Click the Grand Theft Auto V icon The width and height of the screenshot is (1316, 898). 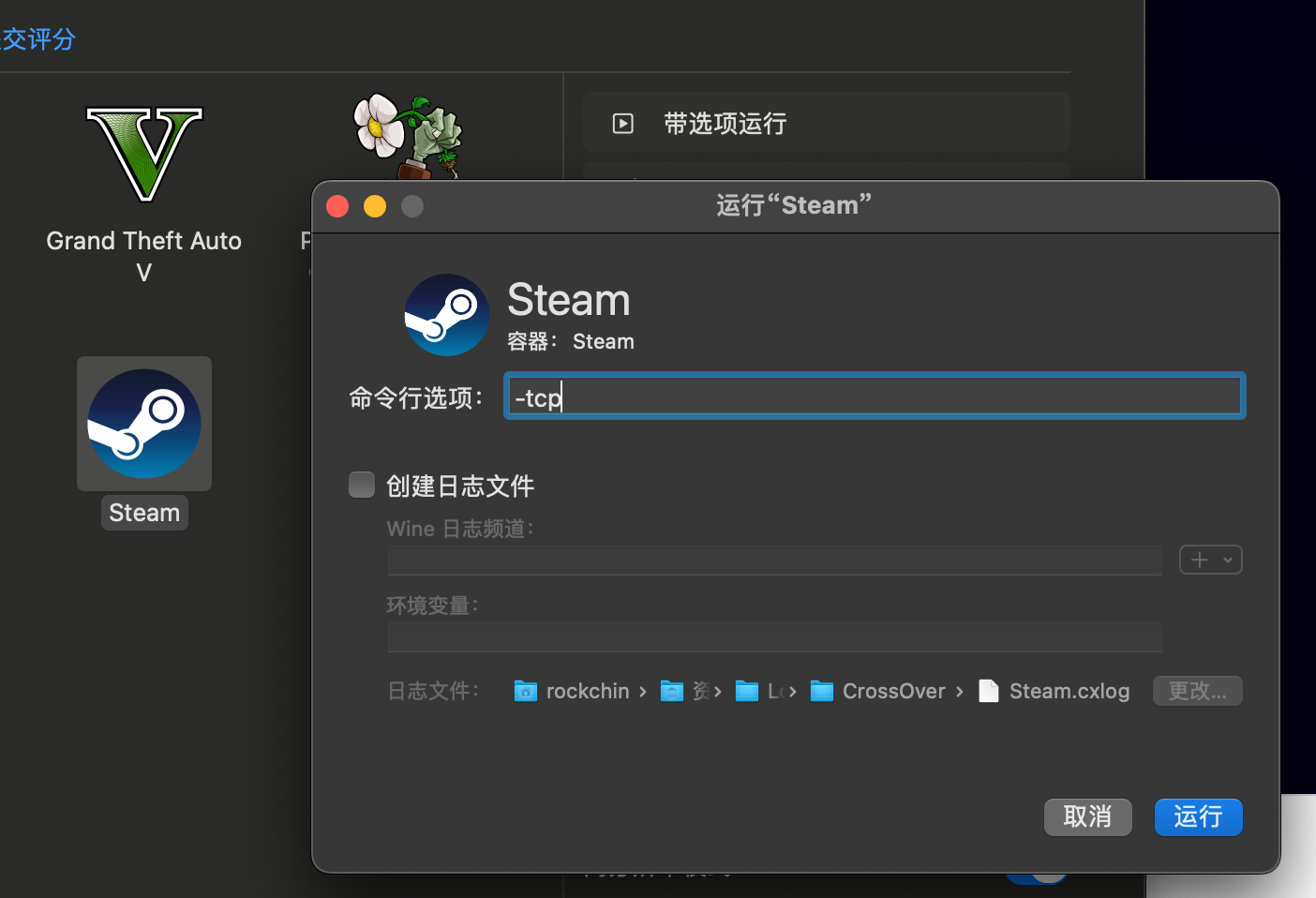coord(144,155)
